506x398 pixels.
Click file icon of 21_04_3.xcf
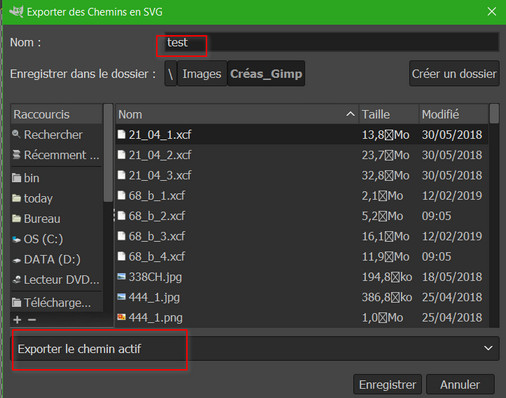pos(121,175)
